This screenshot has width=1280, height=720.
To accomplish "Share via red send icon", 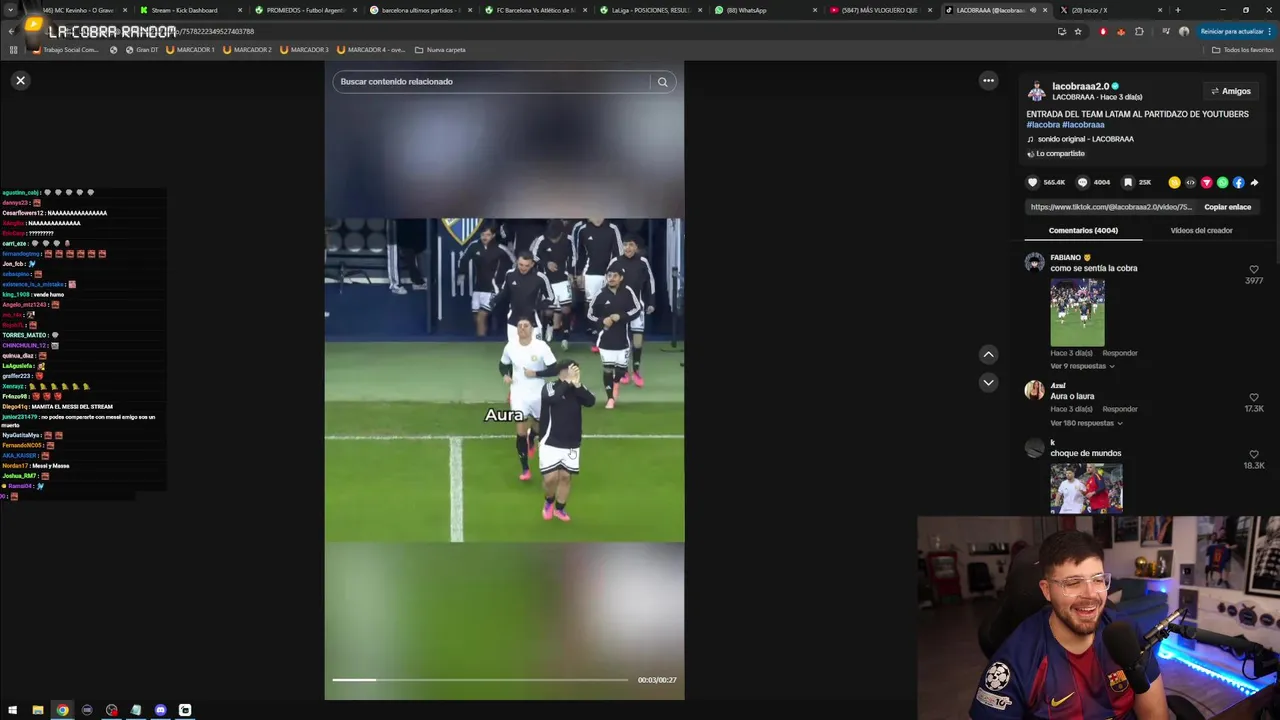I will click(1206, 182).
